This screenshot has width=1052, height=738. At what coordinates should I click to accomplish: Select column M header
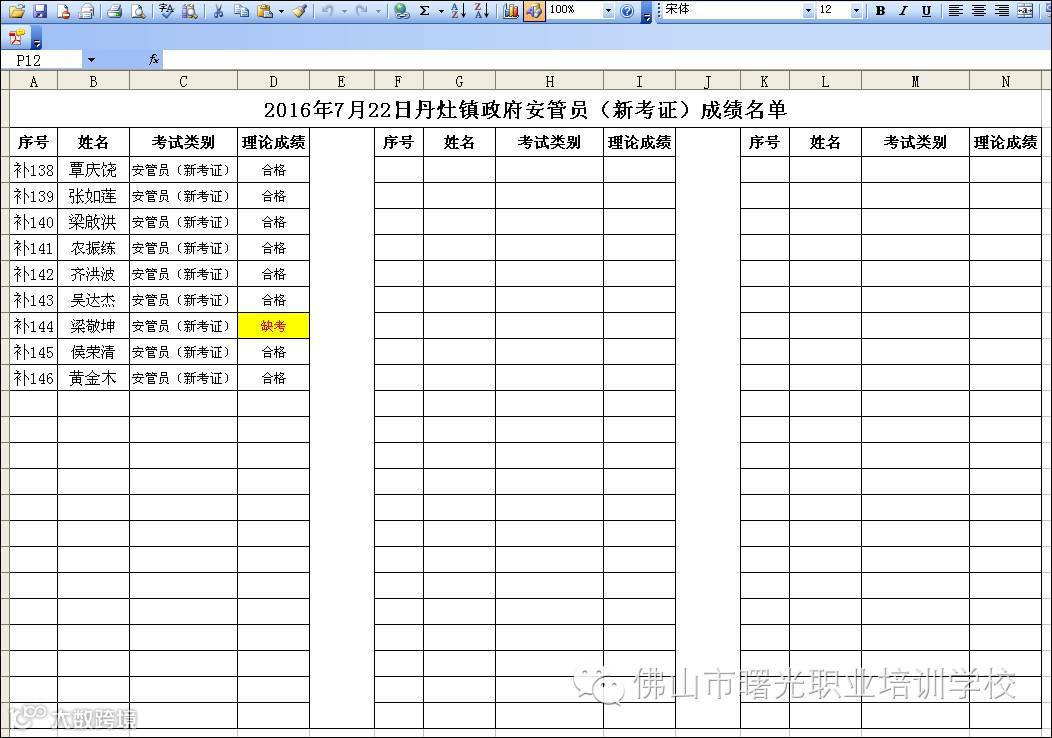915,82
